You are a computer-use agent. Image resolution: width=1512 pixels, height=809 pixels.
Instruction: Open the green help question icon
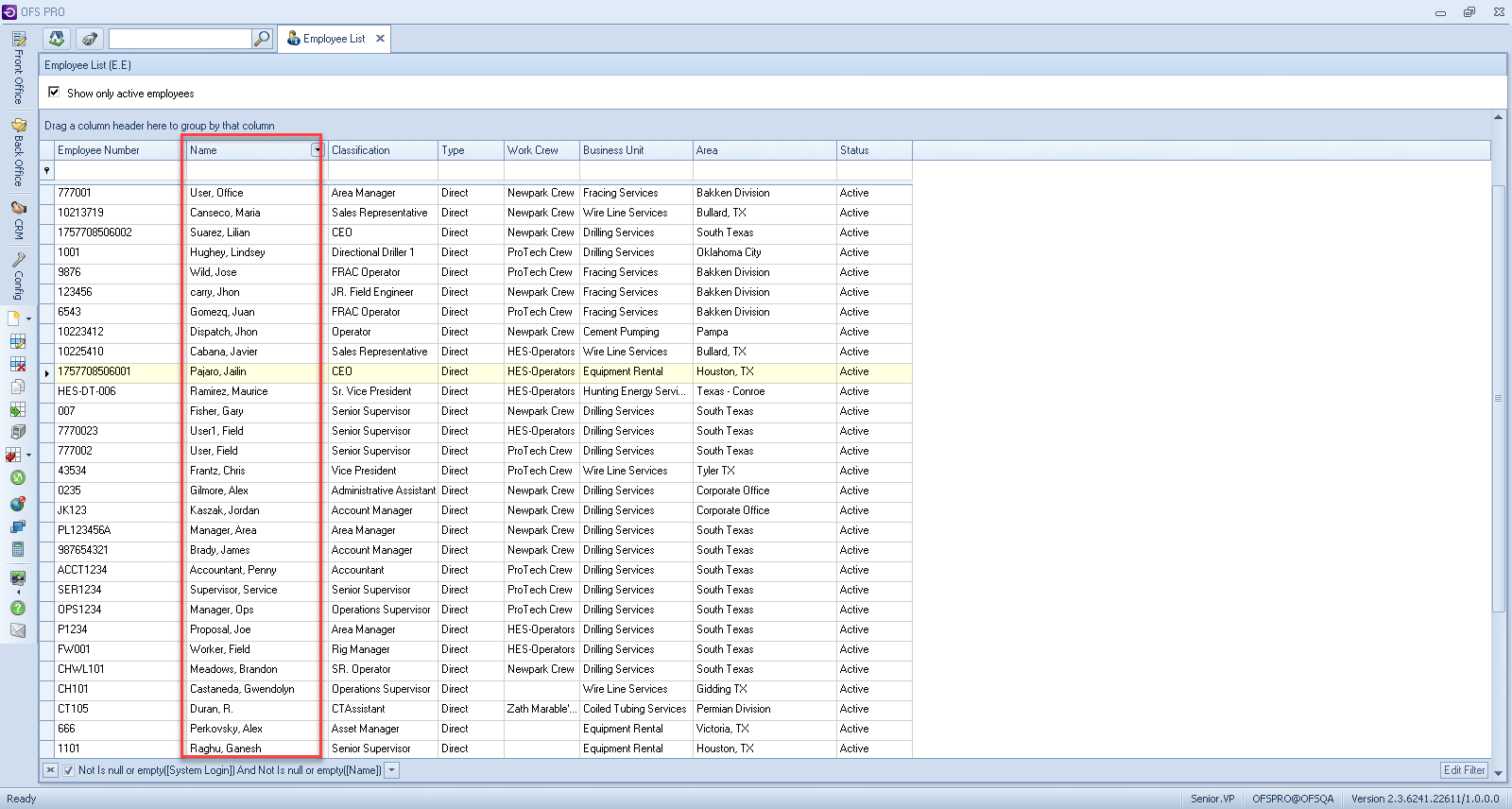18,608
